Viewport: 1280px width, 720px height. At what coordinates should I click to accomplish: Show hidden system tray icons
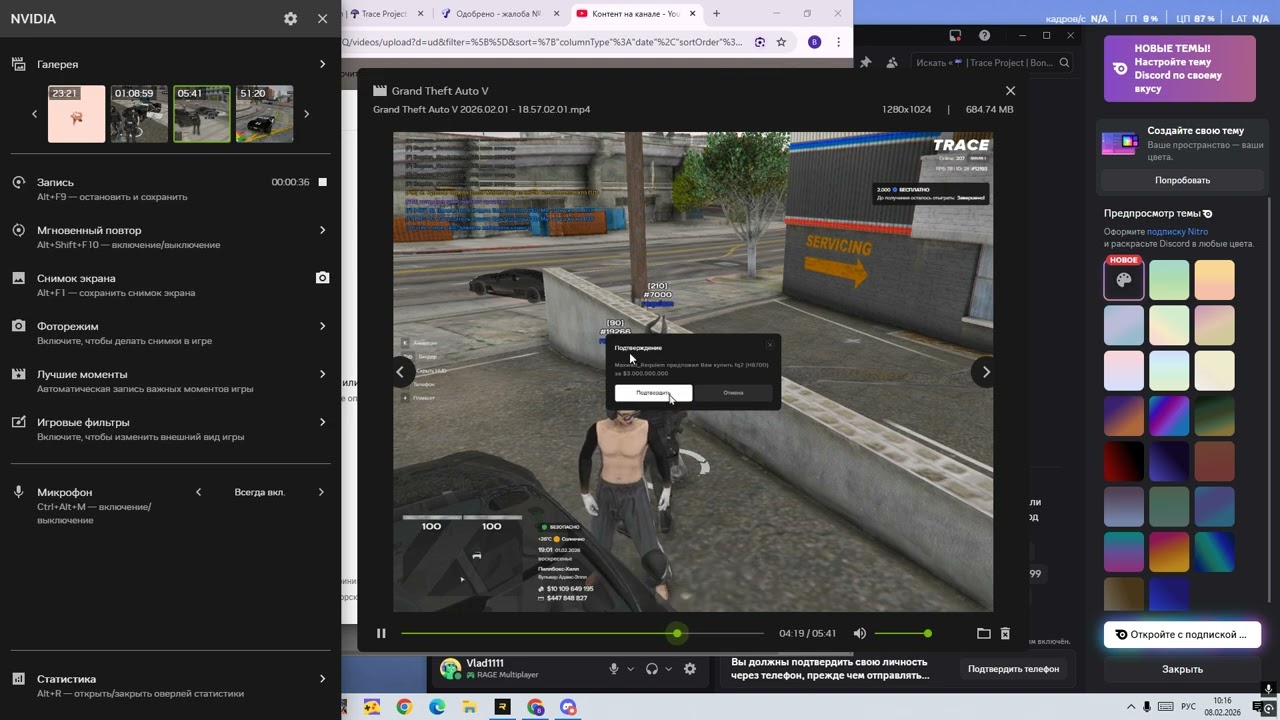pyautogui.click(x=1131, y=707)
